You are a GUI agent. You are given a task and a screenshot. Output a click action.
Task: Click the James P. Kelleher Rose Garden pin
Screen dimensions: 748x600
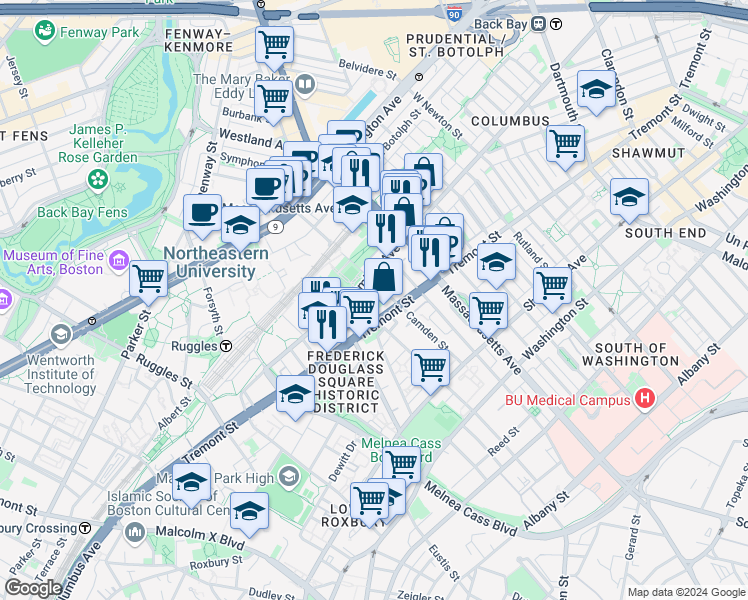[x=98, y=180]
